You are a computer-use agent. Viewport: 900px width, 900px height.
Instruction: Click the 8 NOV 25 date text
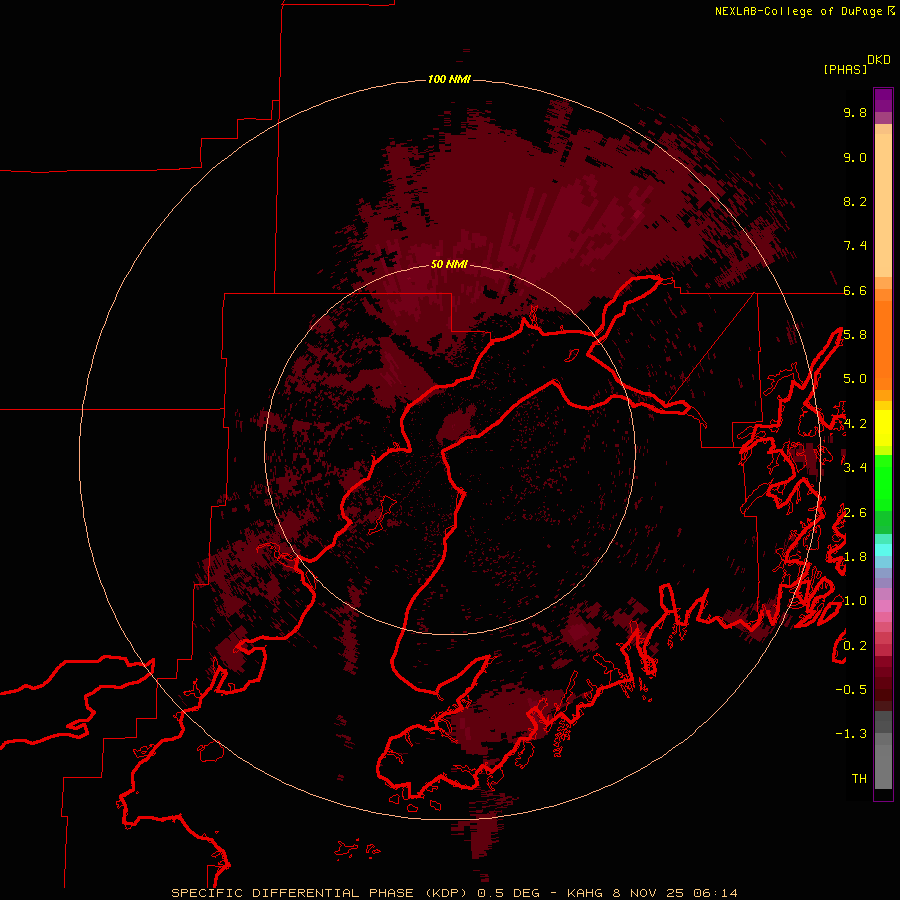click(648, 893)
